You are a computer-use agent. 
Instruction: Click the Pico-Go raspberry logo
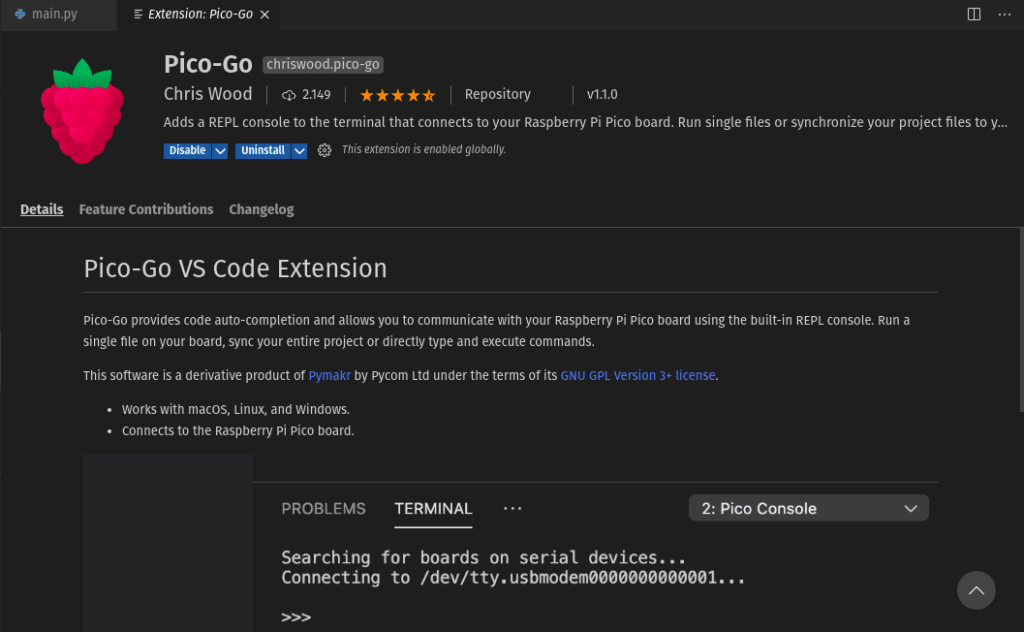coord(82,111)
